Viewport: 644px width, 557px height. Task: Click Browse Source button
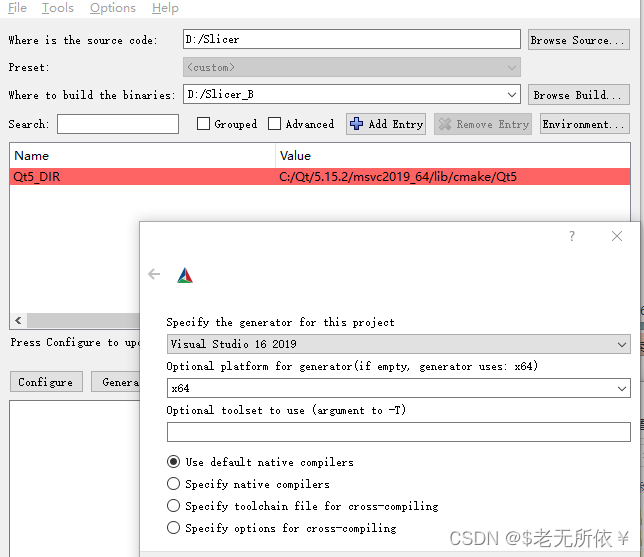578,40
